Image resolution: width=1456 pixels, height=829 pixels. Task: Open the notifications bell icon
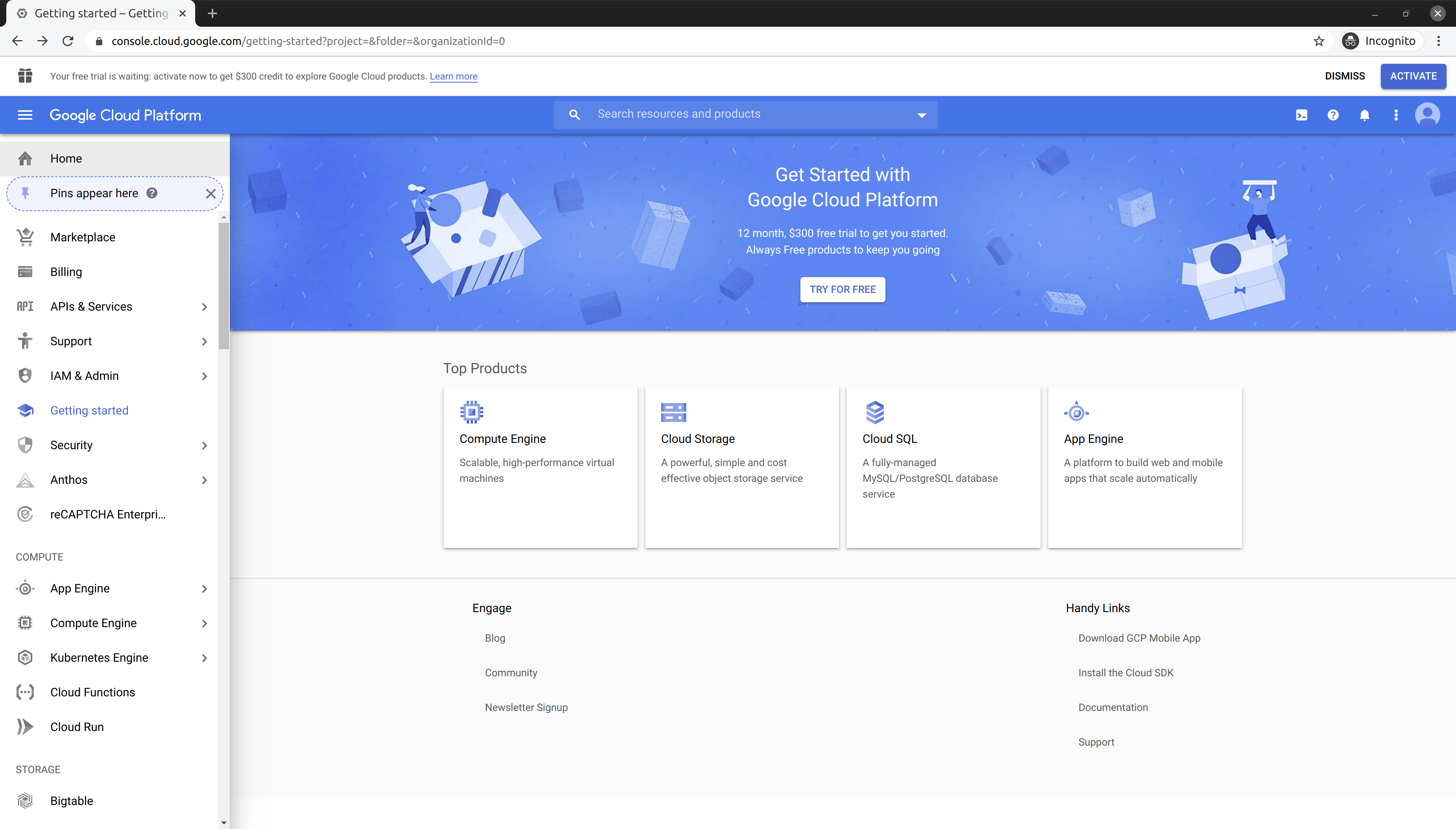click(x=1364, y=115)
